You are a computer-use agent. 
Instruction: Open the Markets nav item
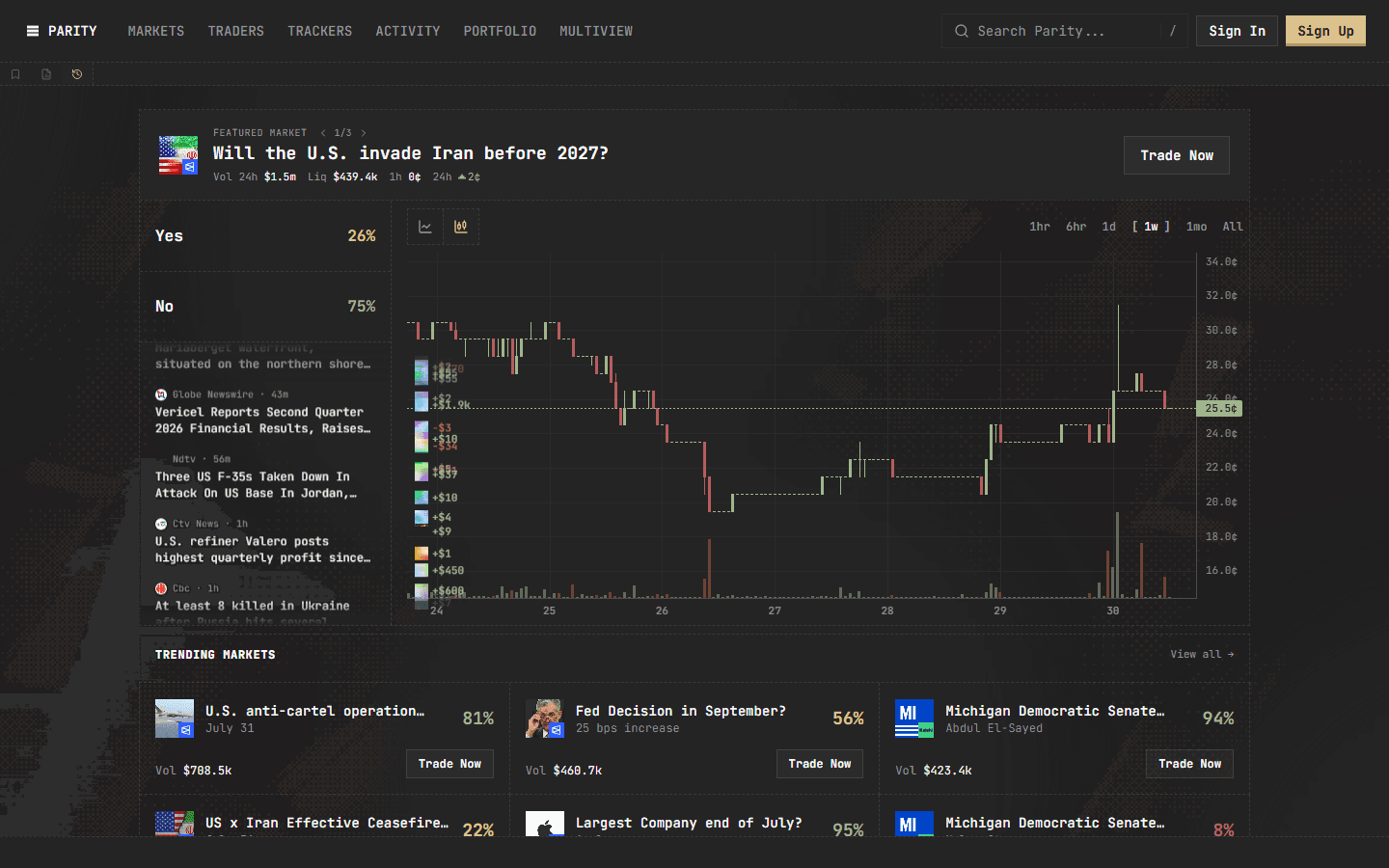pos(156,31)
